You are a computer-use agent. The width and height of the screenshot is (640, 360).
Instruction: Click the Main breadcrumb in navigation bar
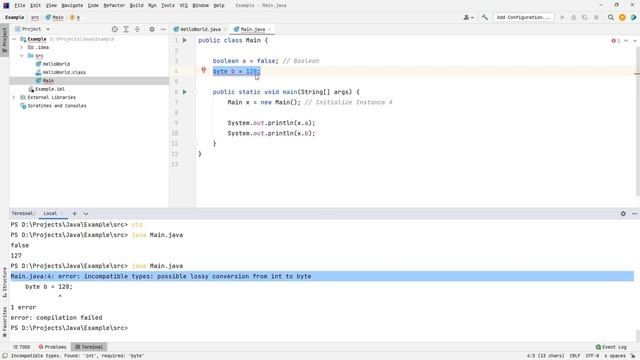tap(55, 18)
